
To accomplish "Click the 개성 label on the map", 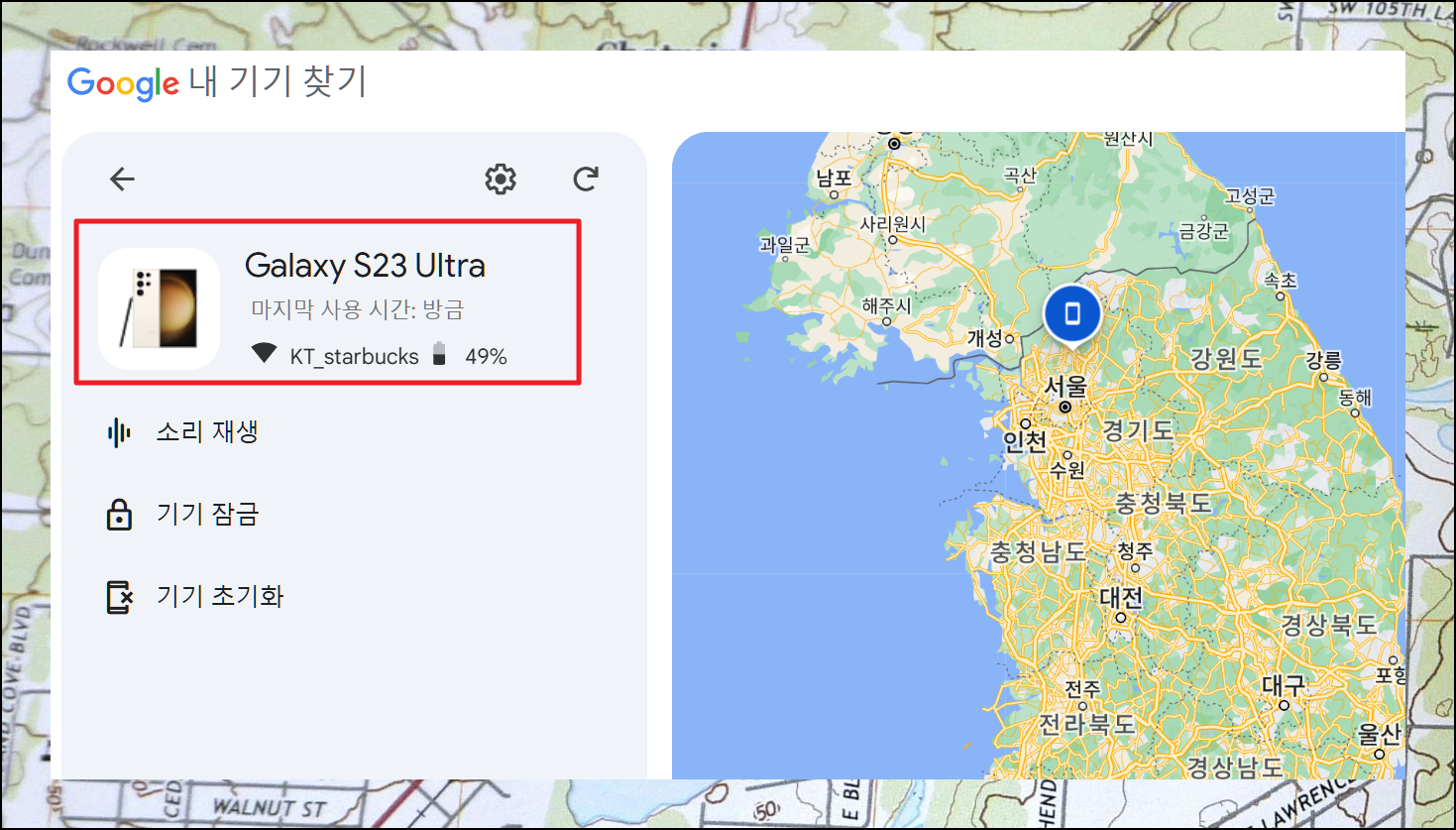I will click(985, 337).
